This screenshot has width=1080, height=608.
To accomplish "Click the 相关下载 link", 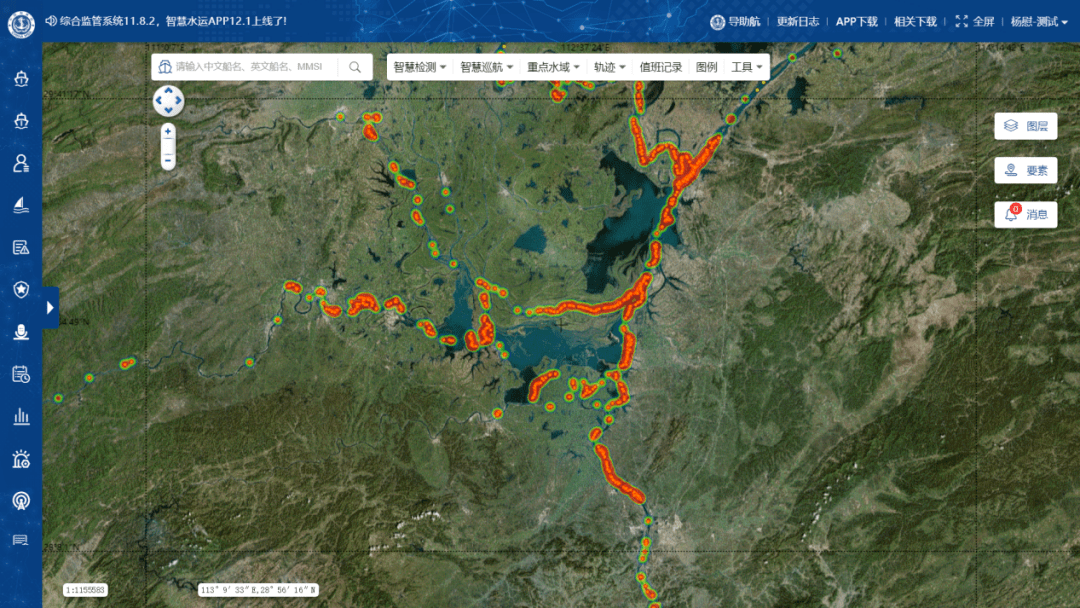I will point(915,21).
